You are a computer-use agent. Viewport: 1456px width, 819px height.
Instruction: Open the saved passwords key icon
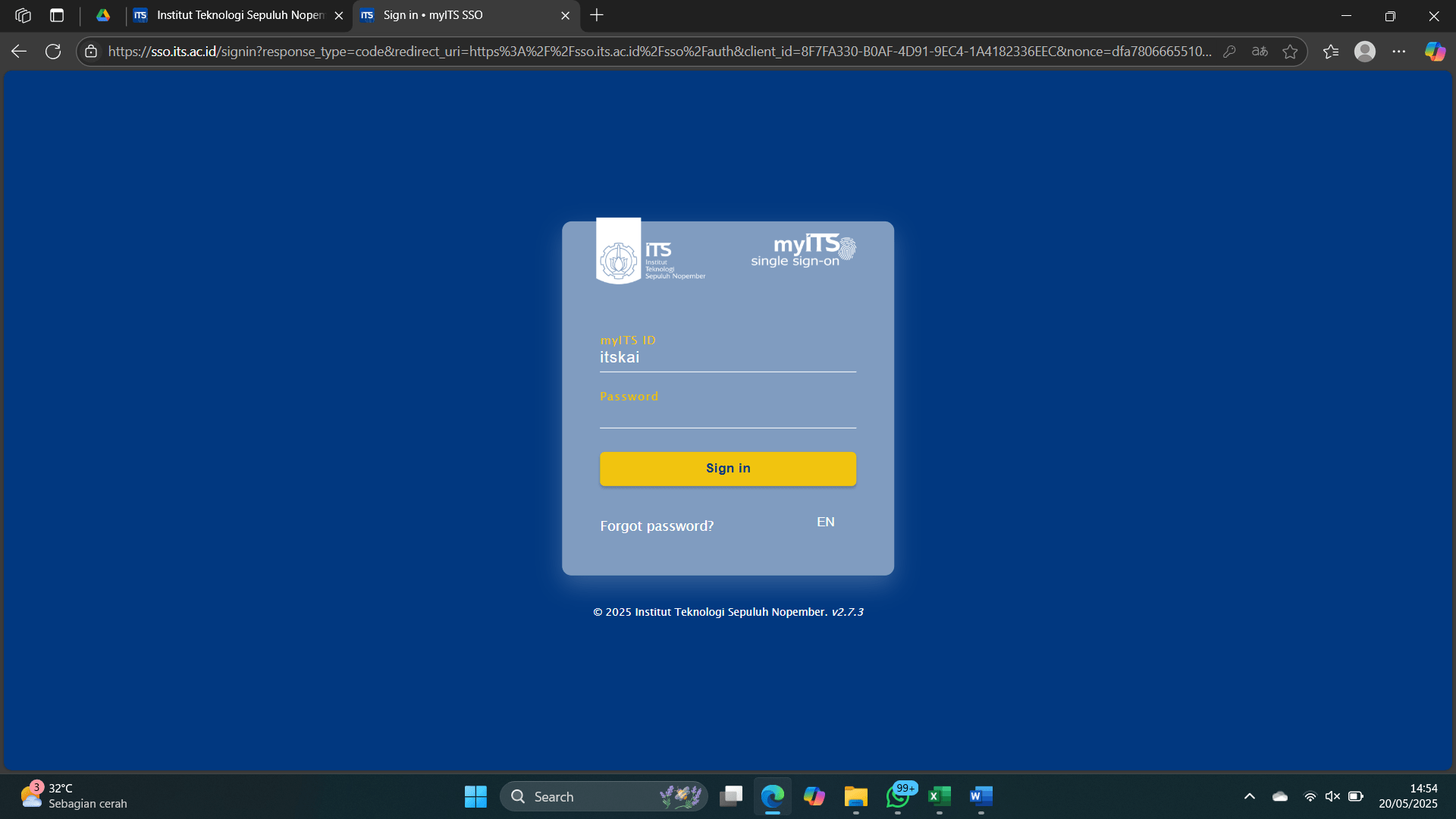pos(1229,52)
